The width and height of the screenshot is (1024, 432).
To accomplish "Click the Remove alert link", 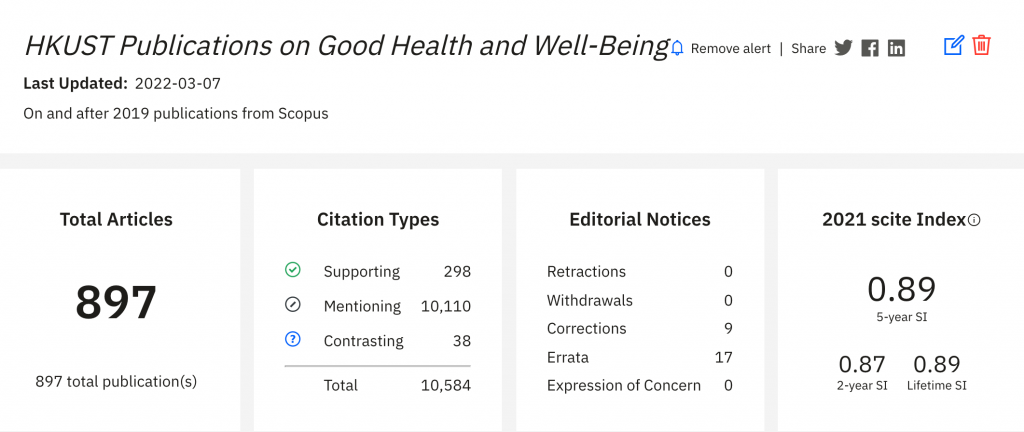I will (730, 48).
